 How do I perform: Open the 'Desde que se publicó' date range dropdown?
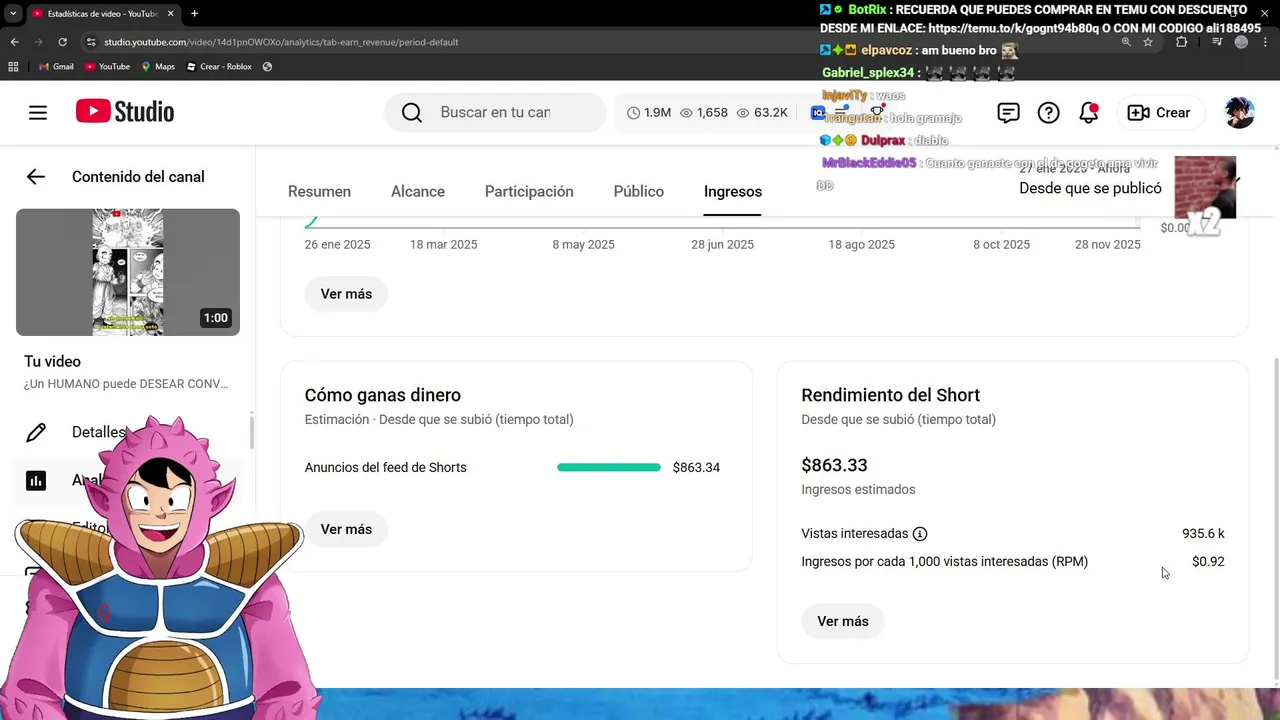(1090, 188)
